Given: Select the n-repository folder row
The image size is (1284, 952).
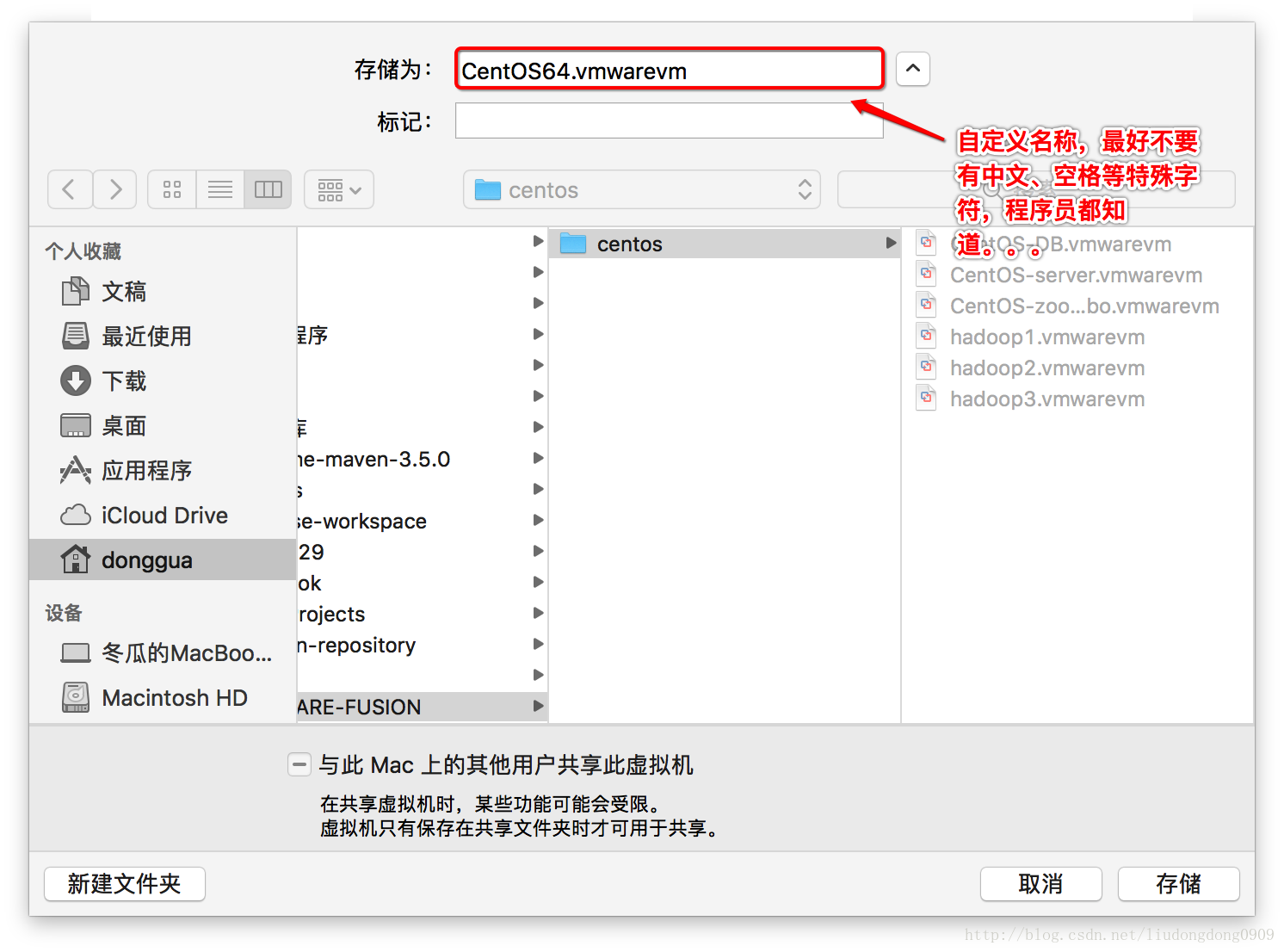Looking at the screenshot, I should pos(422,645).
